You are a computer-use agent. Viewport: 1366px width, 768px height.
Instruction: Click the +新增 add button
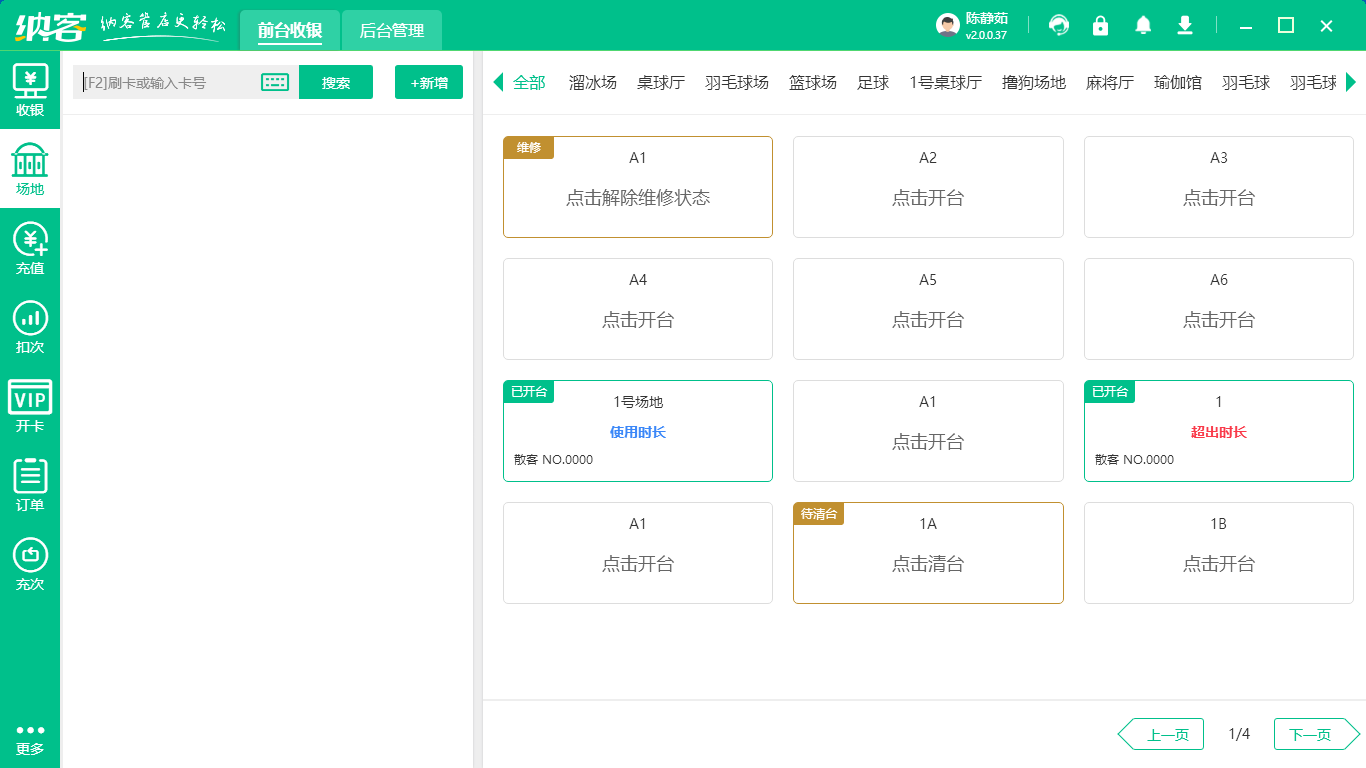[x=429, y=82]
